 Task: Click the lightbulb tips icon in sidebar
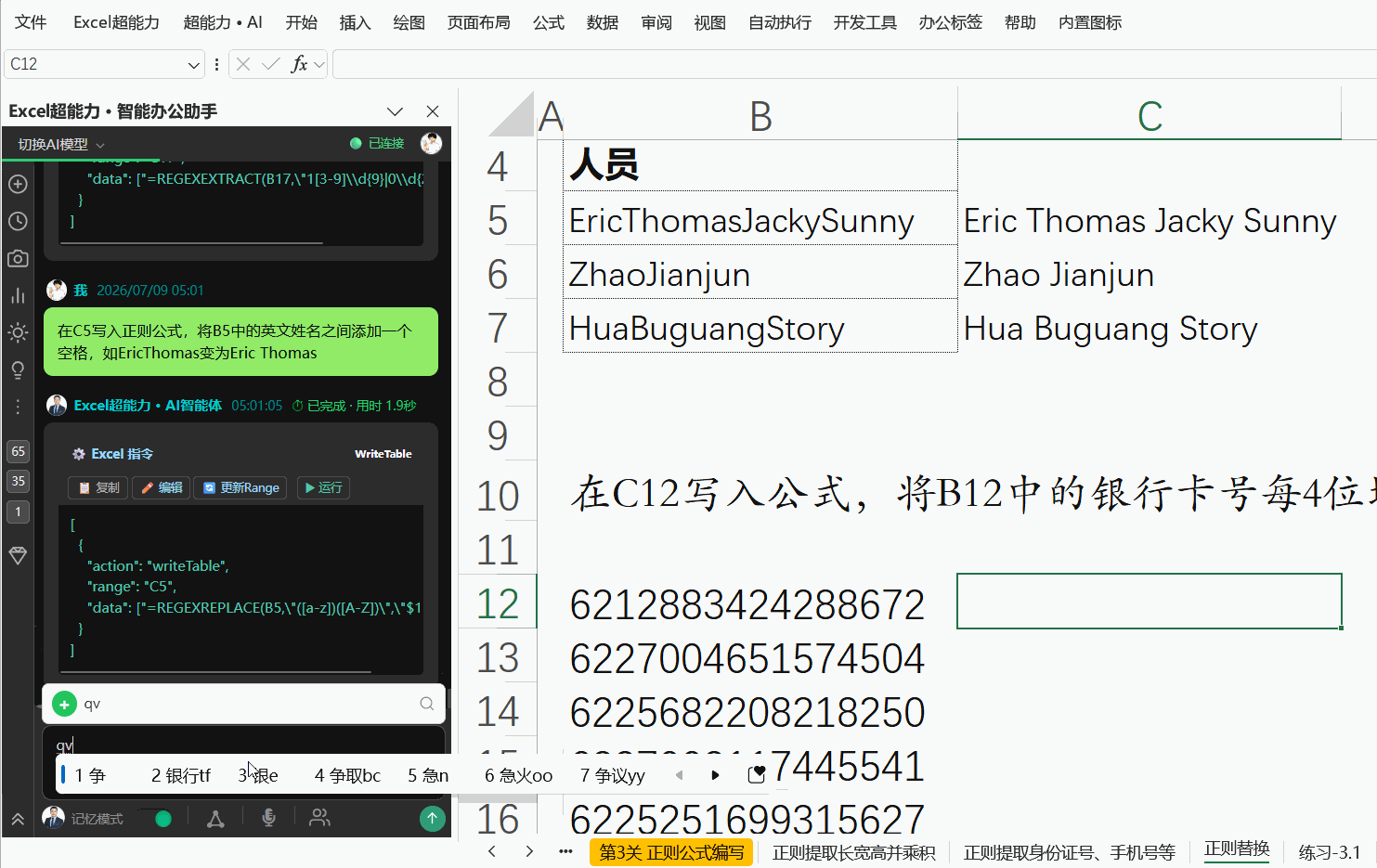coord(18,369)
